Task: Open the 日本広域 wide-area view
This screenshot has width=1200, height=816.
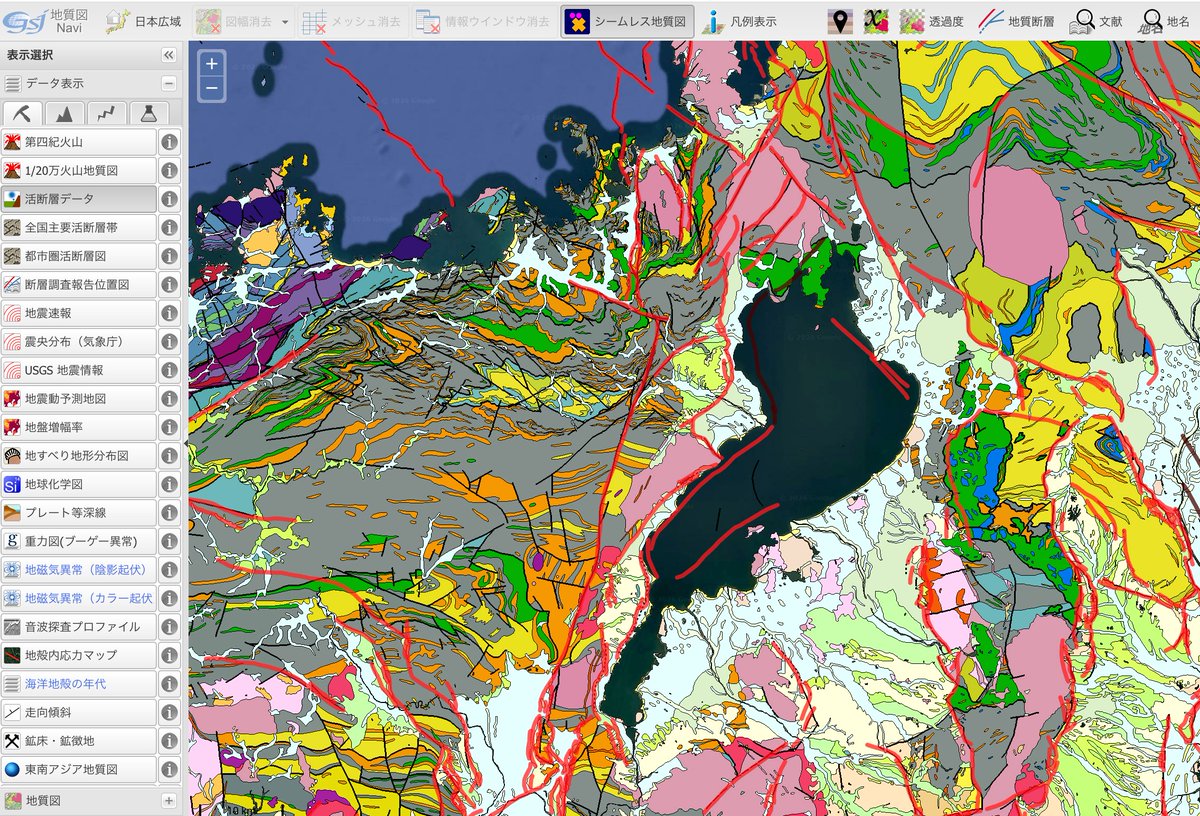Action: pyautogui.click(x=145, y=21)
